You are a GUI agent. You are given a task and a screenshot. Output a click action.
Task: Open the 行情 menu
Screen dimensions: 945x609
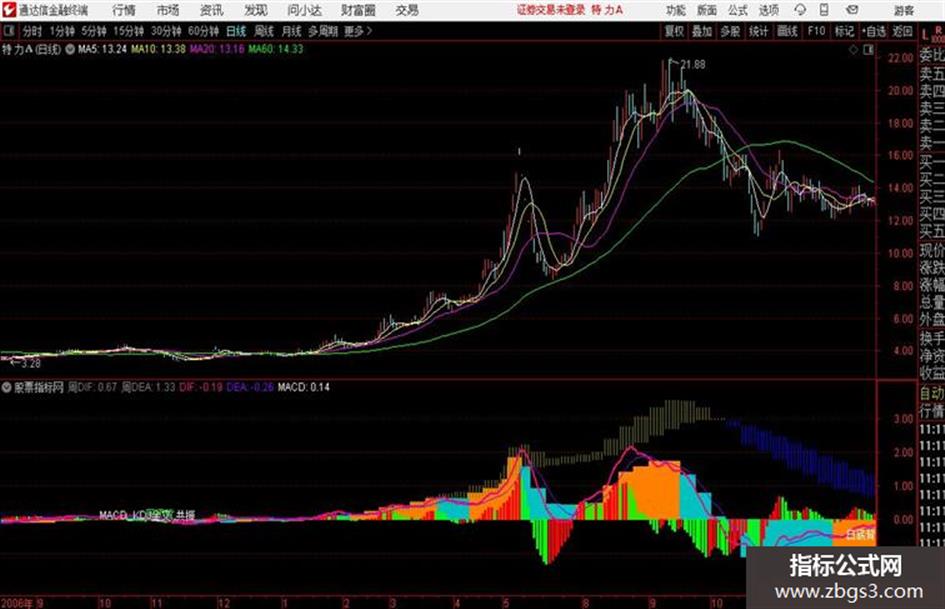click(124, 10)
